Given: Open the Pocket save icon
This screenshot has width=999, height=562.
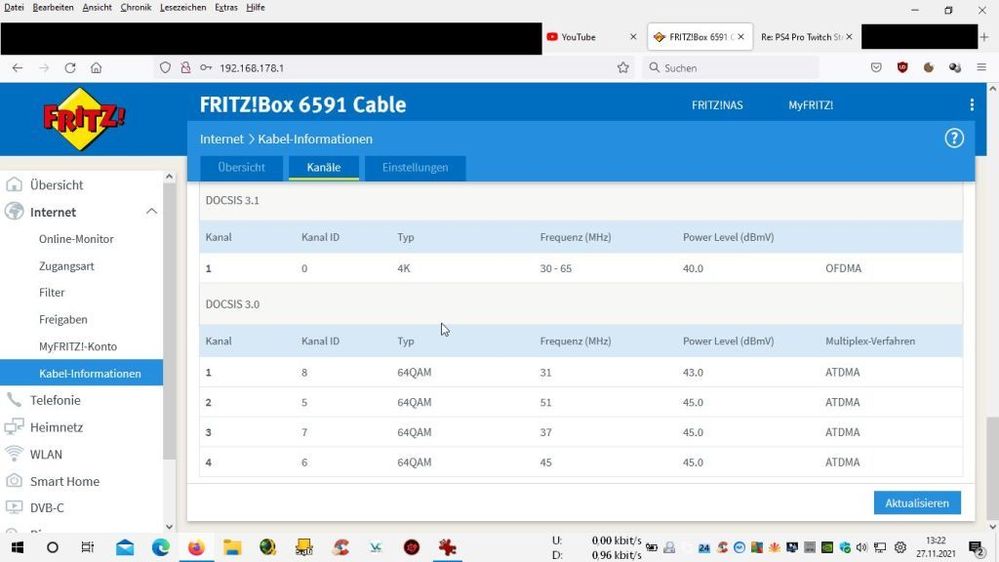Looking at the screenshot, I should click(x=876, y=68).
